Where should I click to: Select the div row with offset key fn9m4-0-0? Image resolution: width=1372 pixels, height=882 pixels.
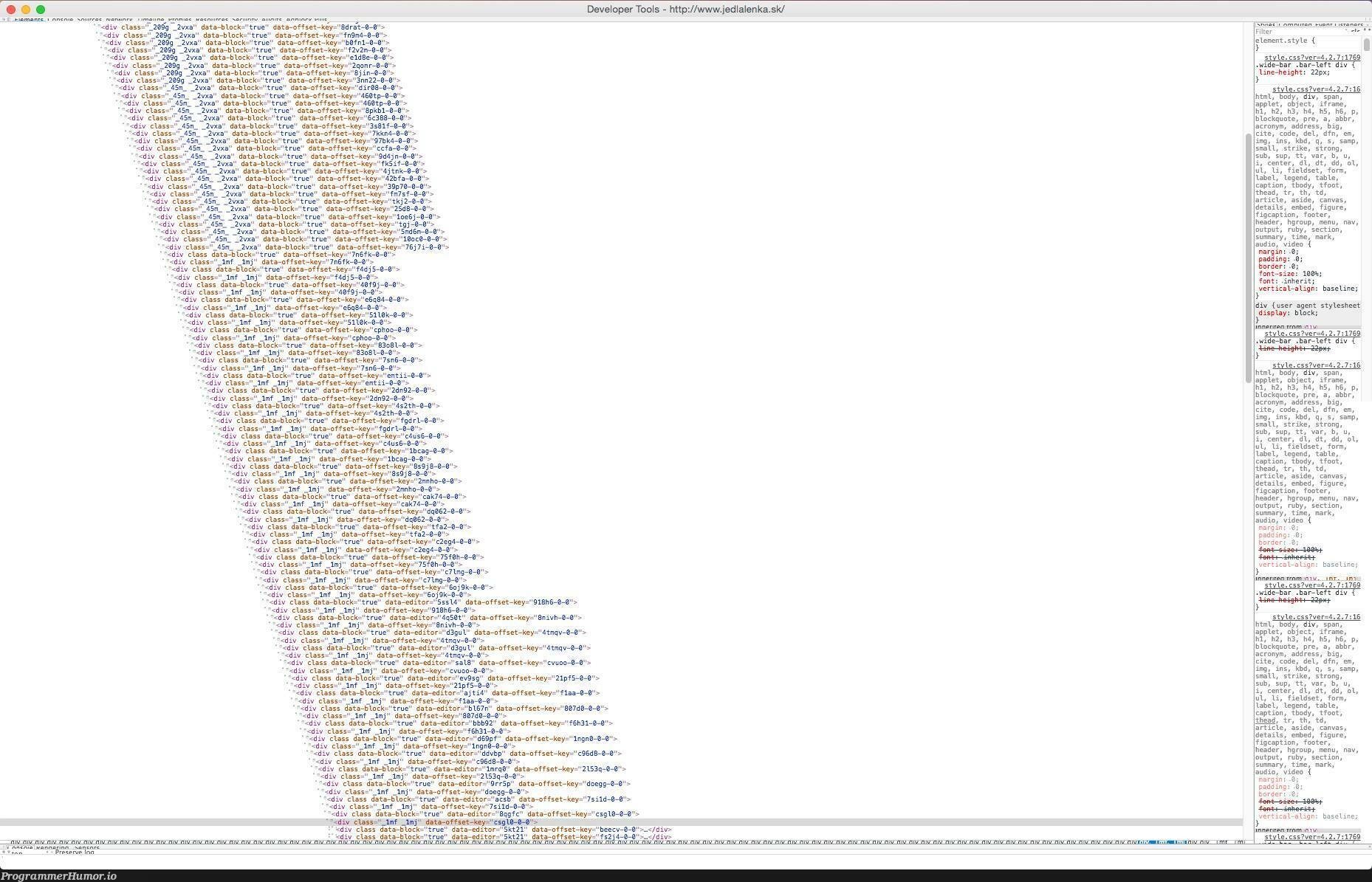[x=244, y=35]
